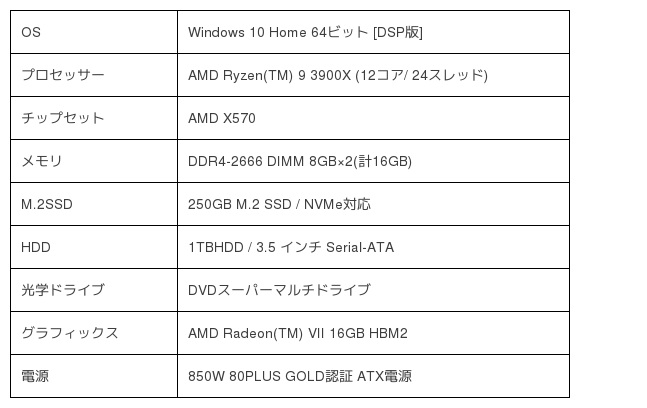The width and height of the screenshot is (647, 408).
Task: Click the '[DSP版]' text
Action: pyautogui.click(x=397, y=33)
